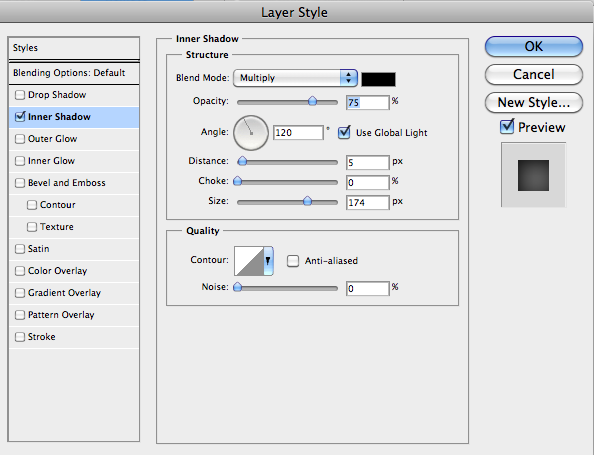The width and height of the screenshot is (594, 455).
Task: Click the Distance slider handle
Action: pyautogui.click(x=242, y=161)
